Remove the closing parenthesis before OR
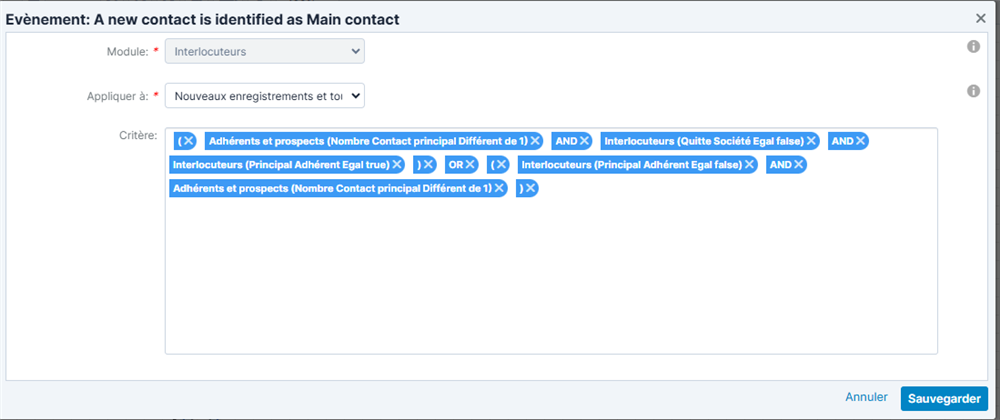This screenshot has width=1000, height=420. point(429,164)
